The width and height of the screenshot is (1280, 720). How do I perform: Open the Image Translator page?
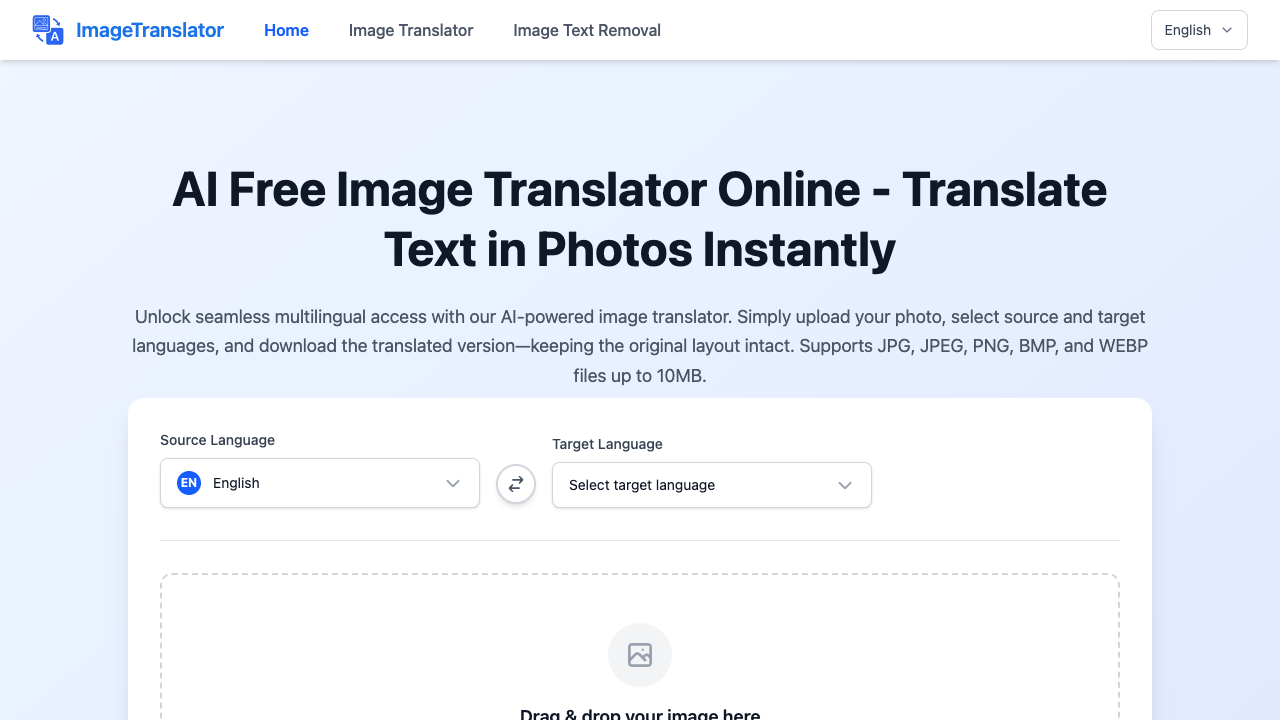[x=410, y=30]
